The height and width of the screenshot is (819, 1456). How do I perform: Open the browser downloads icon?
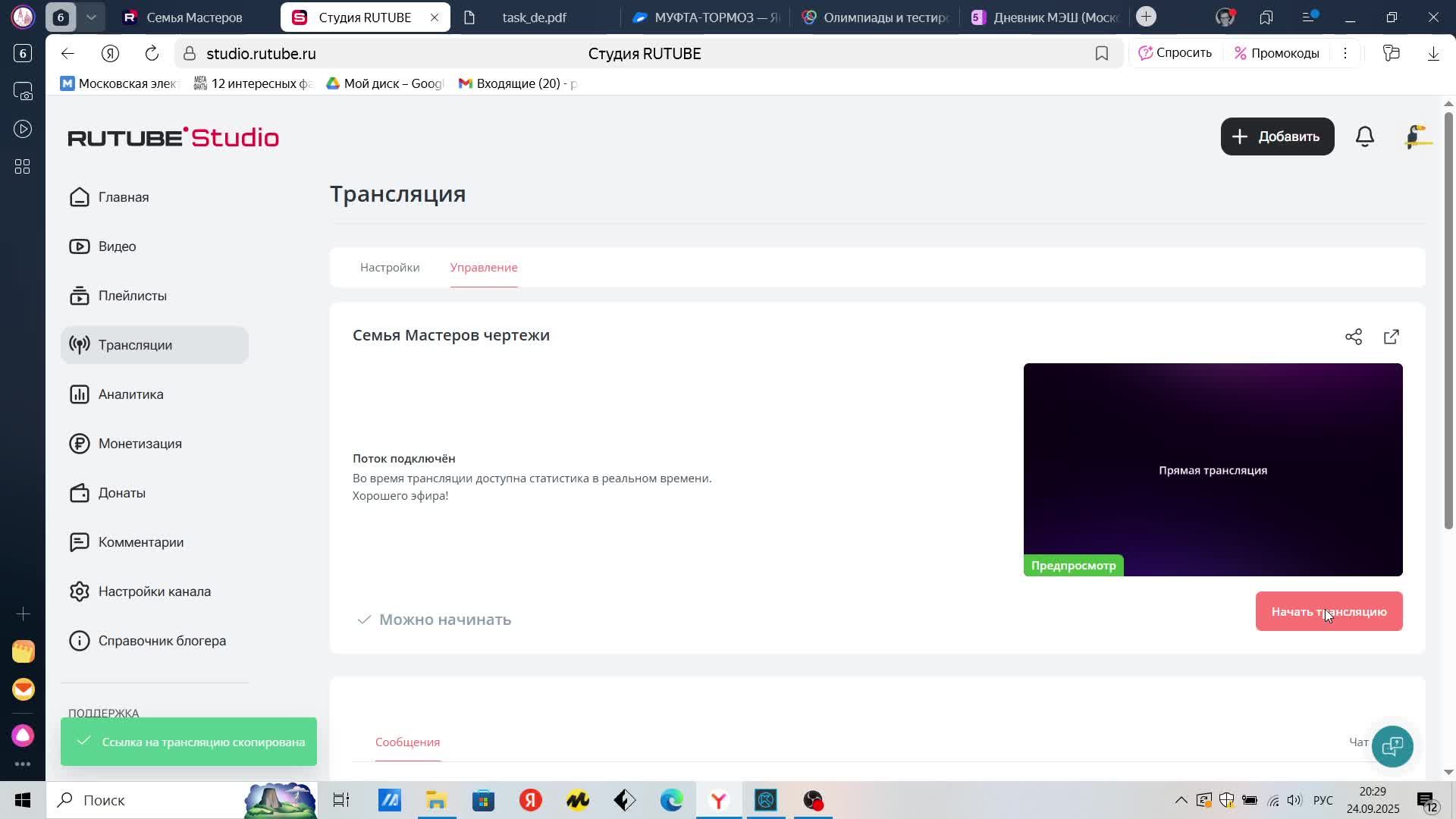click(1433, 53)
